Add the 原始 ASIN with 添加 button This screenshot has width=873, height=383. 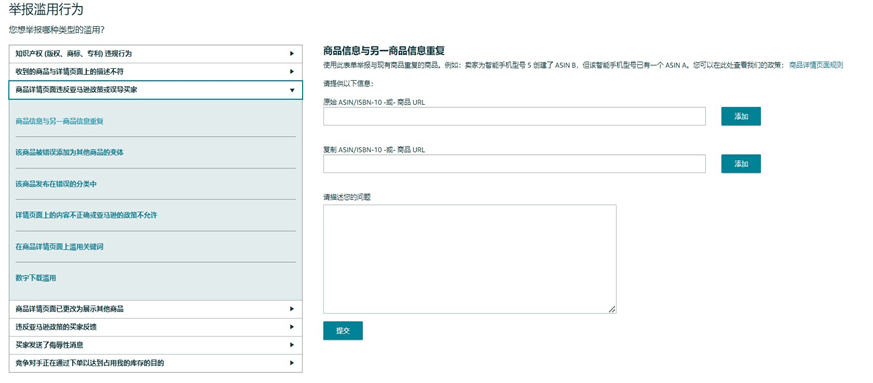[741, 116]
